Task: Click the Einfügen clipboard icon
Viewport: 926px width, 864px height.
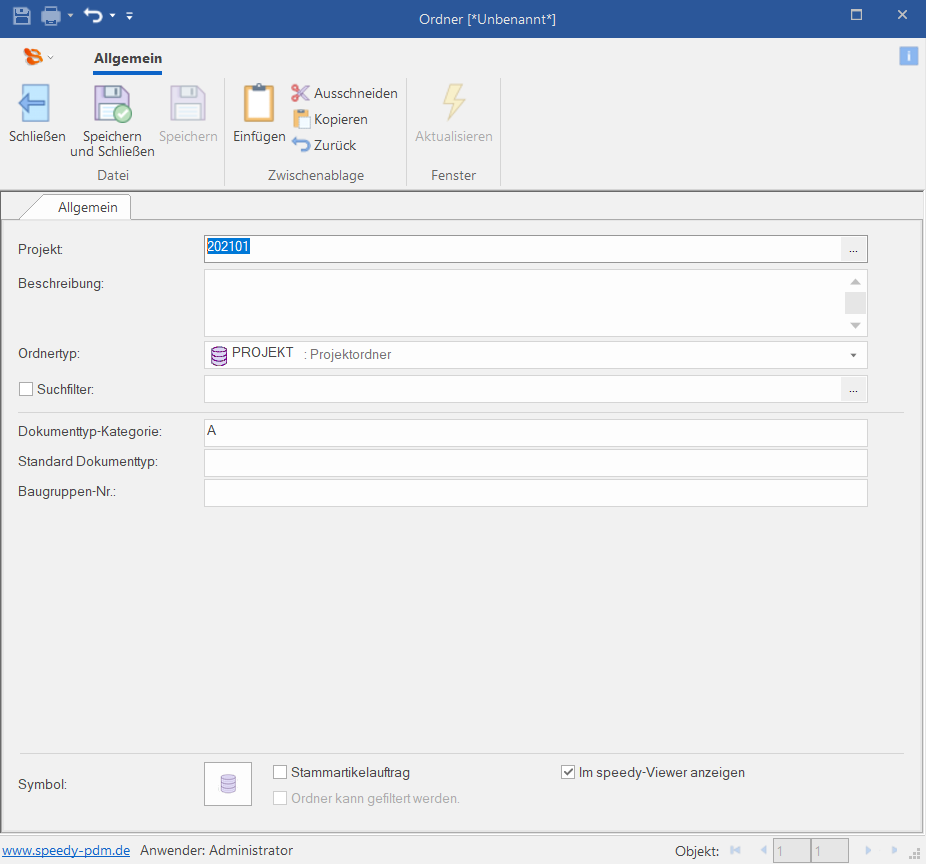Action: tap(259, 105)
